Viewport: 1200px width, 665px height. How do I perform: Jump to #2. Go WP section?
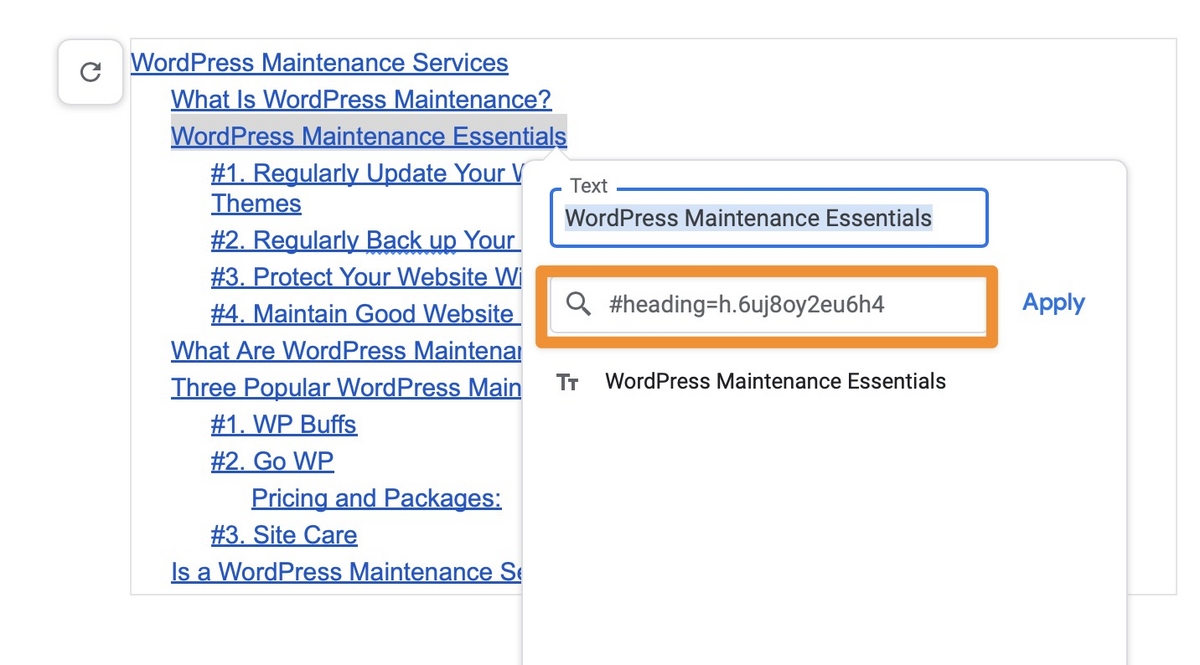pyautogui.click(x=272, y=462)
